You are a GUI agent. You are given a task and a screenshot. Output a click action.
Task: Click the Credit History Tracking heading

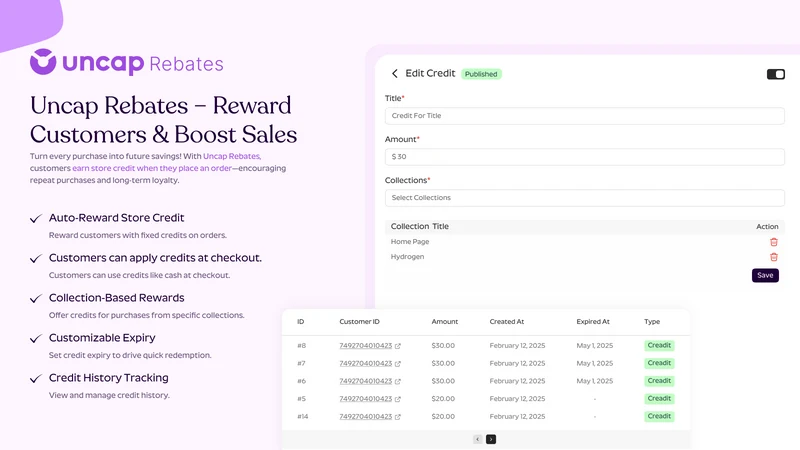(x=109, y=378)
